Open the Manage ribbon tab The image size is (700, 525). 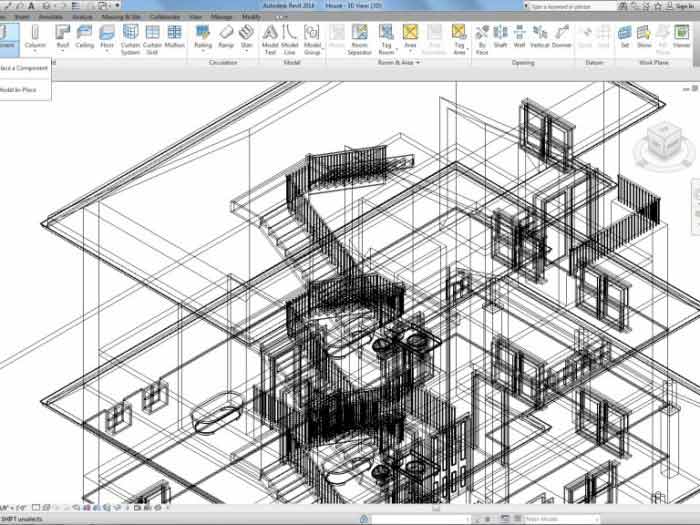221,17
